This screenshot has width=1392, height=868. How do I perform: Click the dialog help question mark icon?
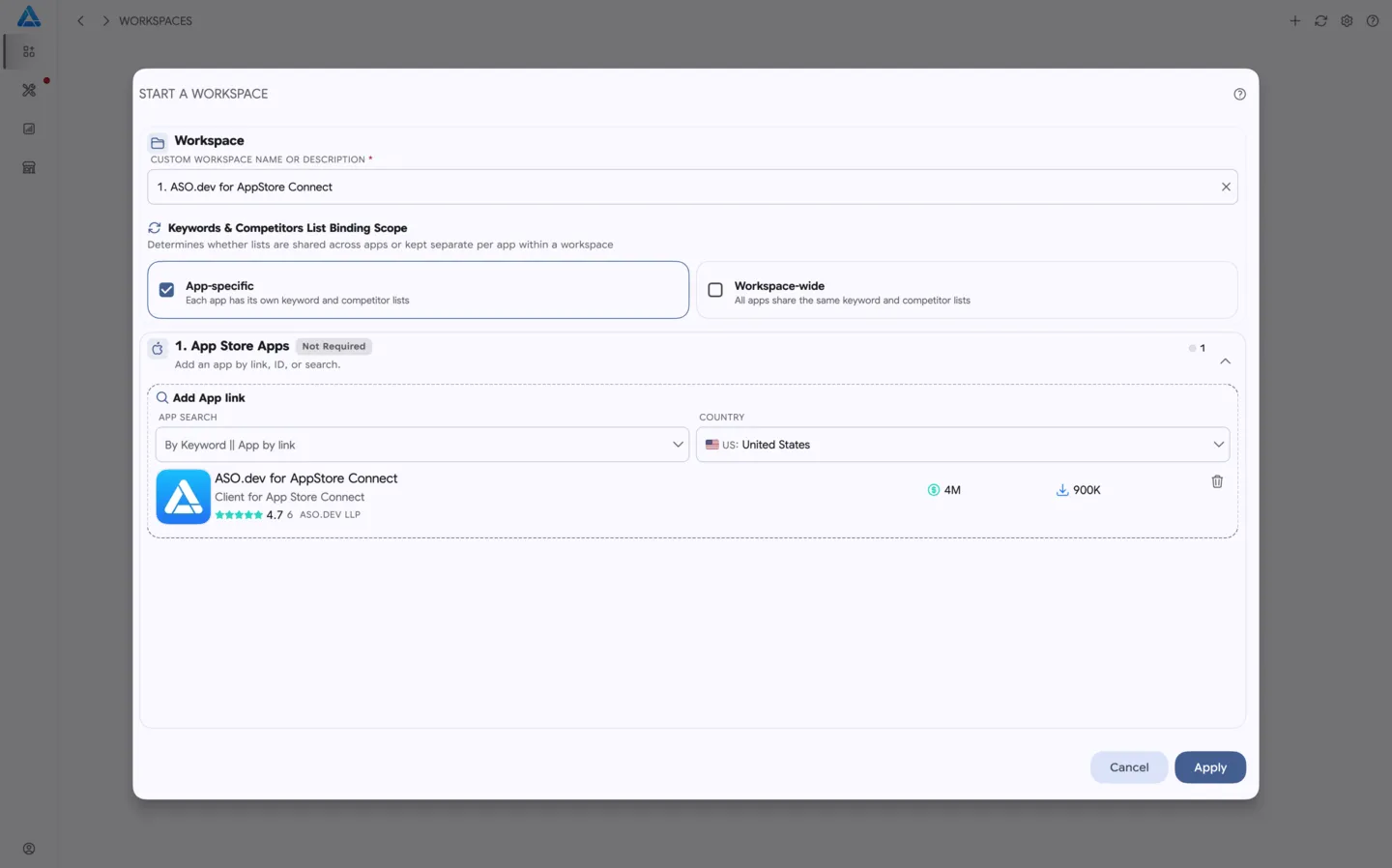tap(1239, 94)
